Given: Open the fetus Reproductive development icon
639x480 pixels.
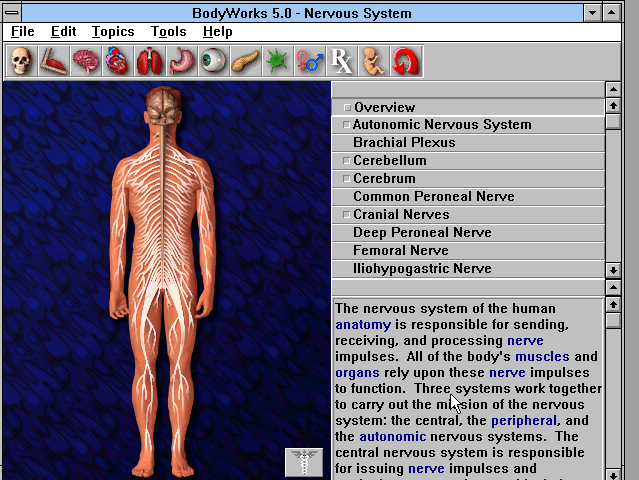Looking at the screenshot, I should click(x=373, y=62).
